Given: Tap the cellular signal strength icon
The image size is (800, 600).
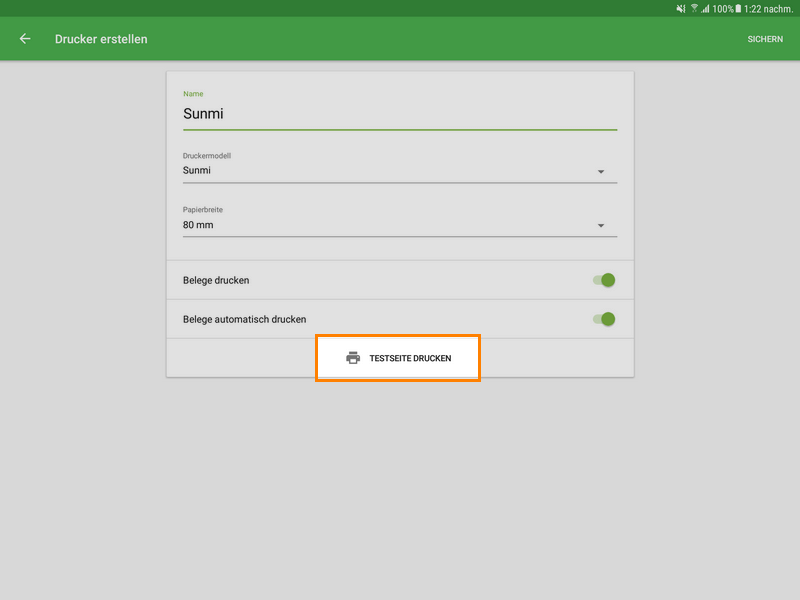Looking at the screenshot, I should pos(705,8).
